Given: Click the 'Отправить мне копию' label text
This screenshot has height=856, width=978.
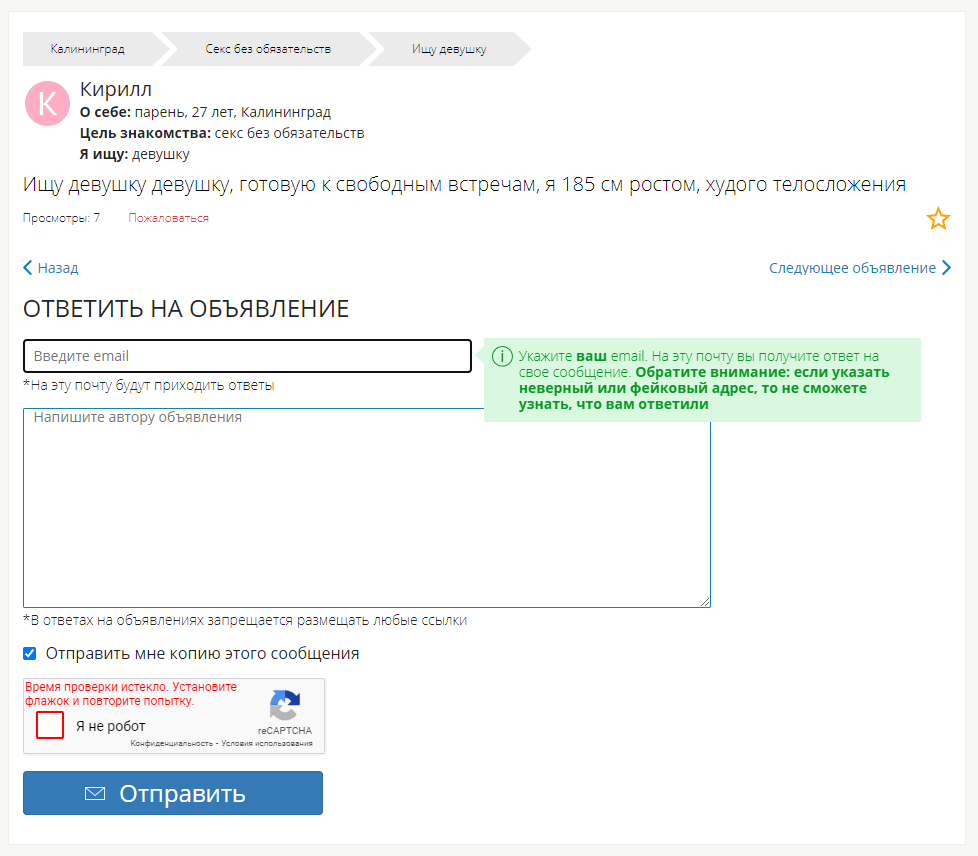Looking at the screenshot, I should pyautogui.click(x=202, y=654).
